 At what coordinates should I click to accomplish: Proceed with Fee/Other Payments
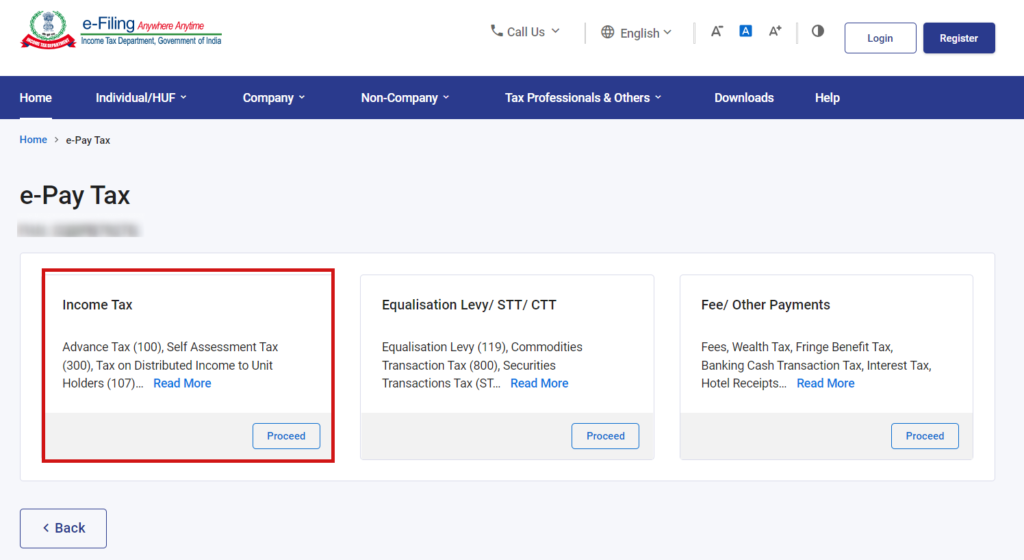tap(924, 436)
